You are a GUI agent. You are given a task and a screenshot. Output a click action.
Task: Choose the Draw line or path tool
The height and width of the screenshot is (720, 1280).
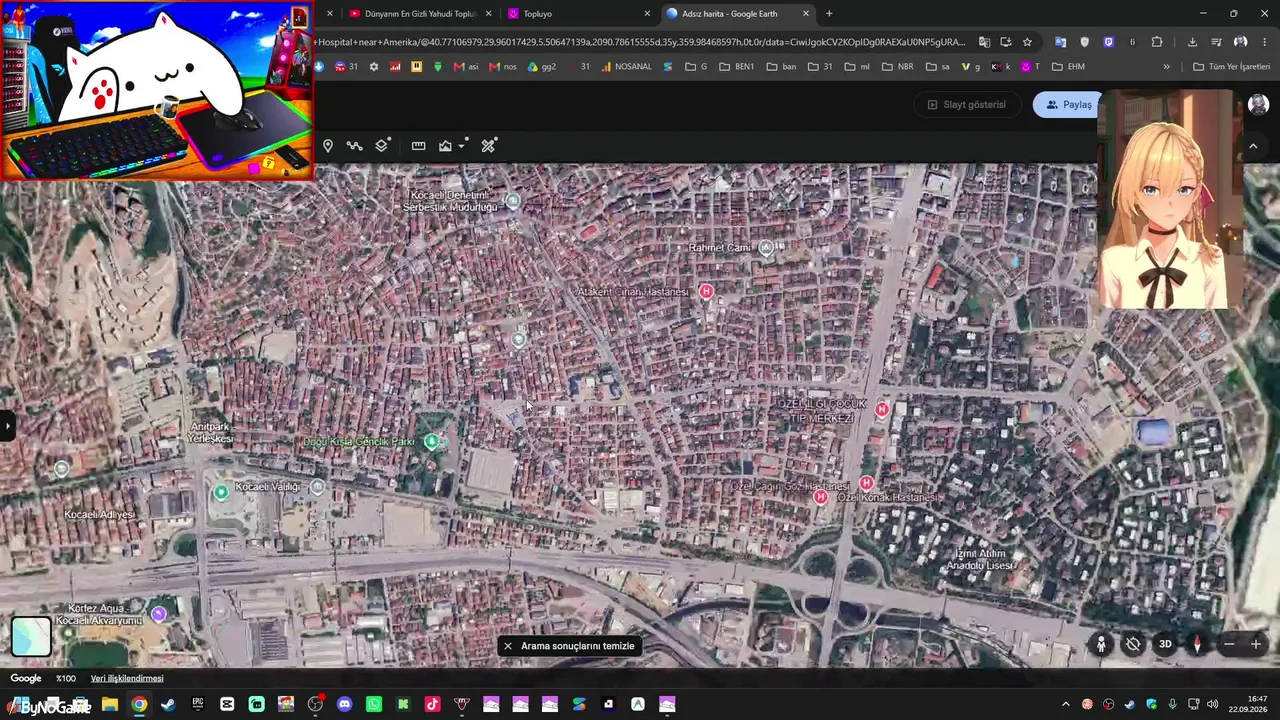pos(354,146)
